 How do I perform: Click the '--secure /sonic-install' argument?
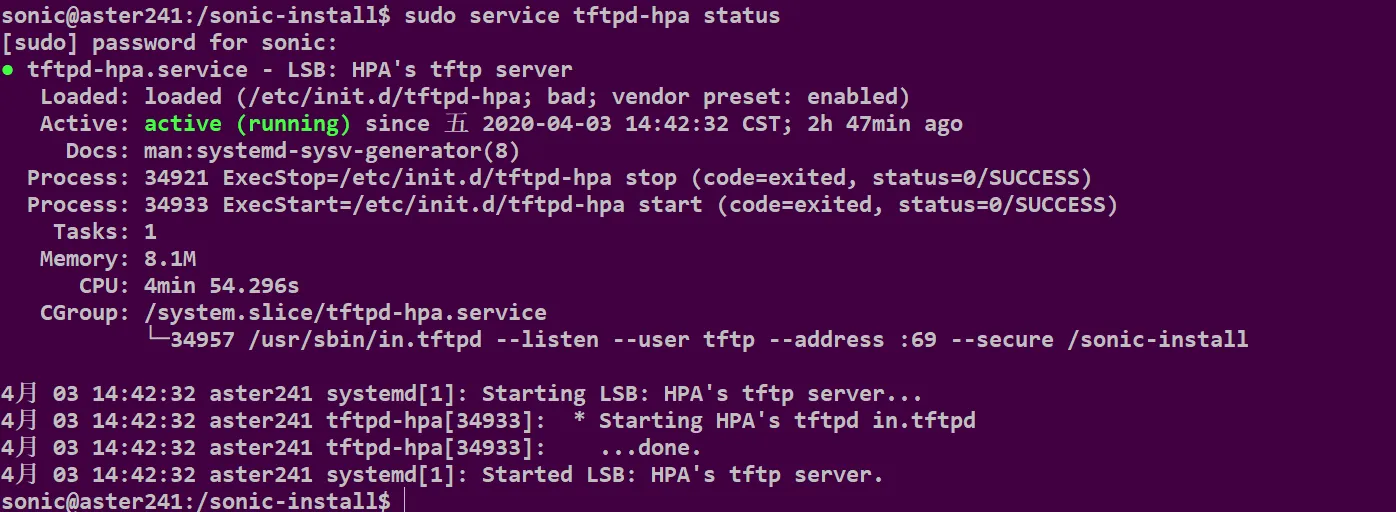1099,340
